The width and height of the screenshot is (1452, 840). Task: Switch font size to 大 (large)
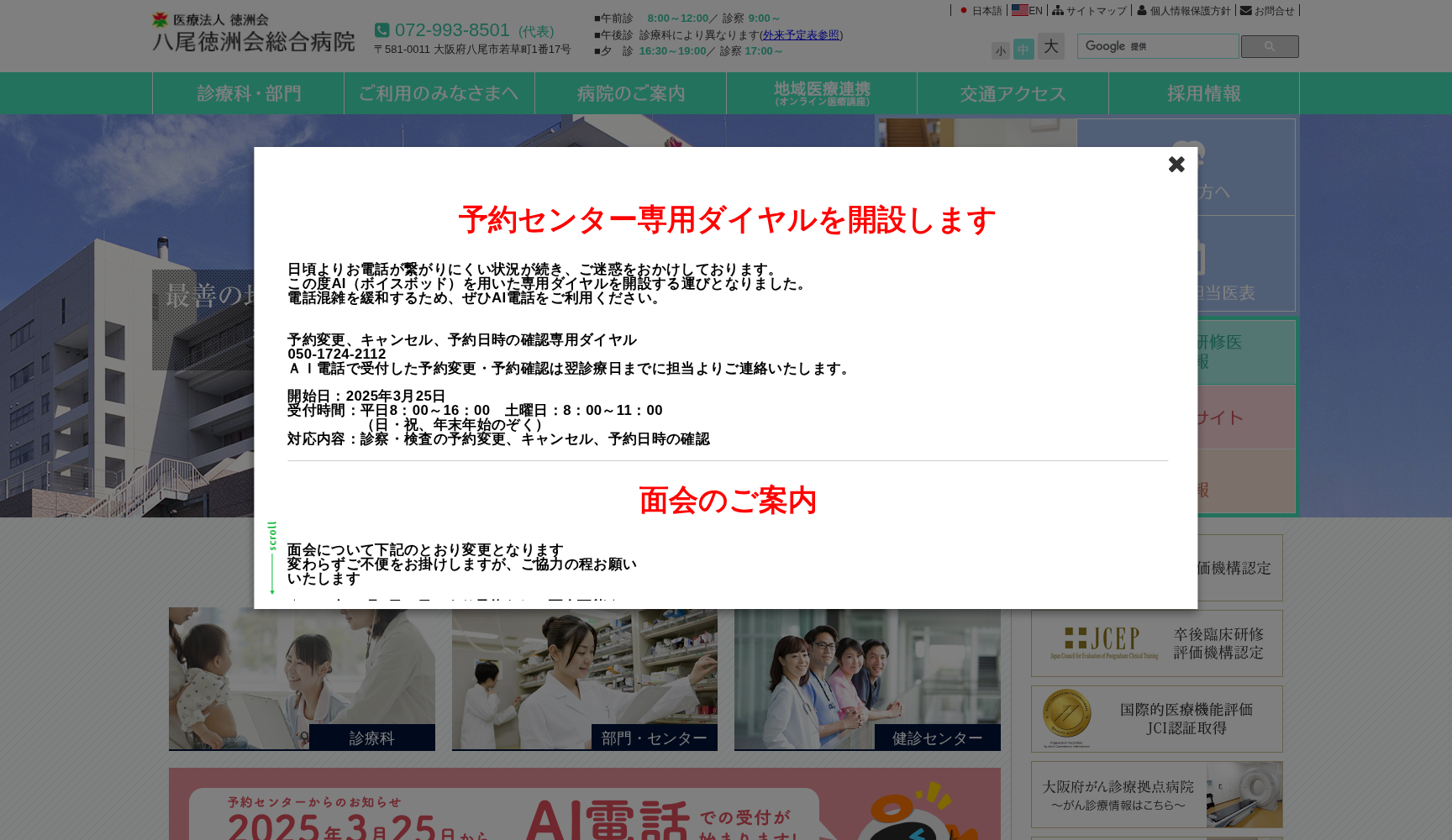point(1050,48)
